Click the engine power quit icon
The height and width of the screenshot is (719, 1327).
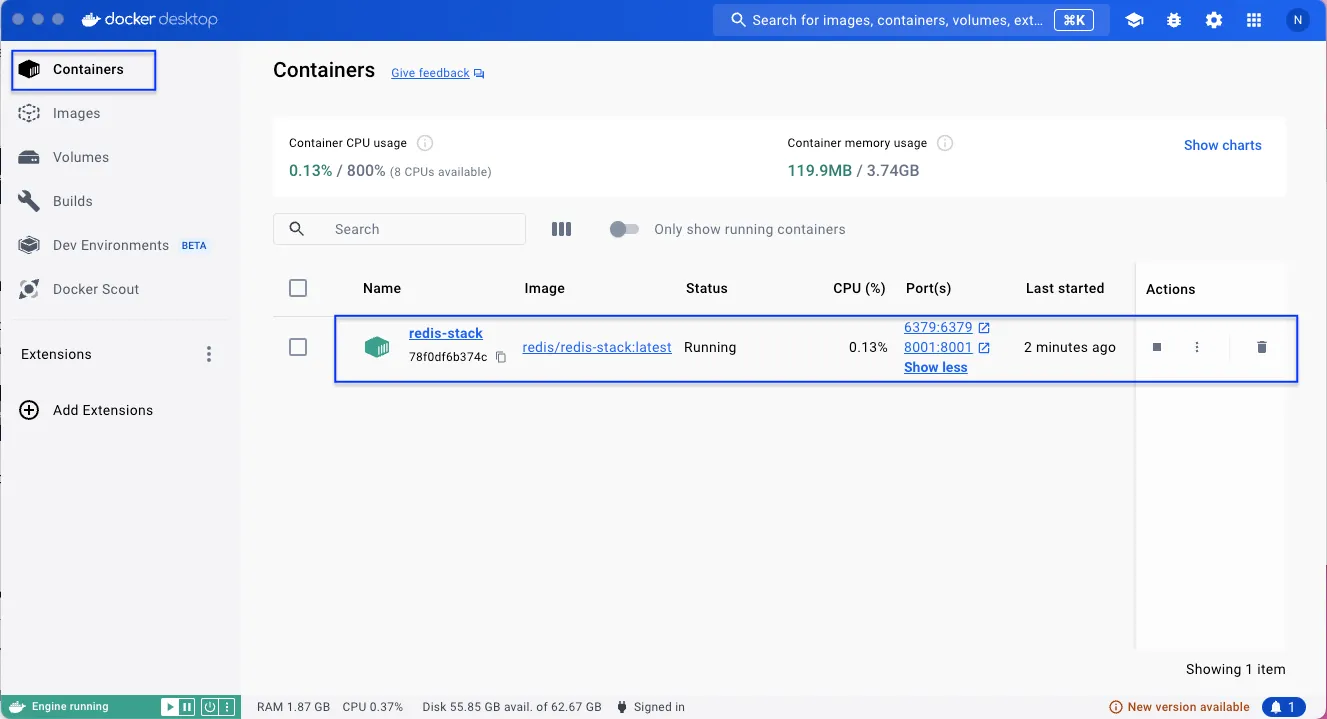[209, 707]
